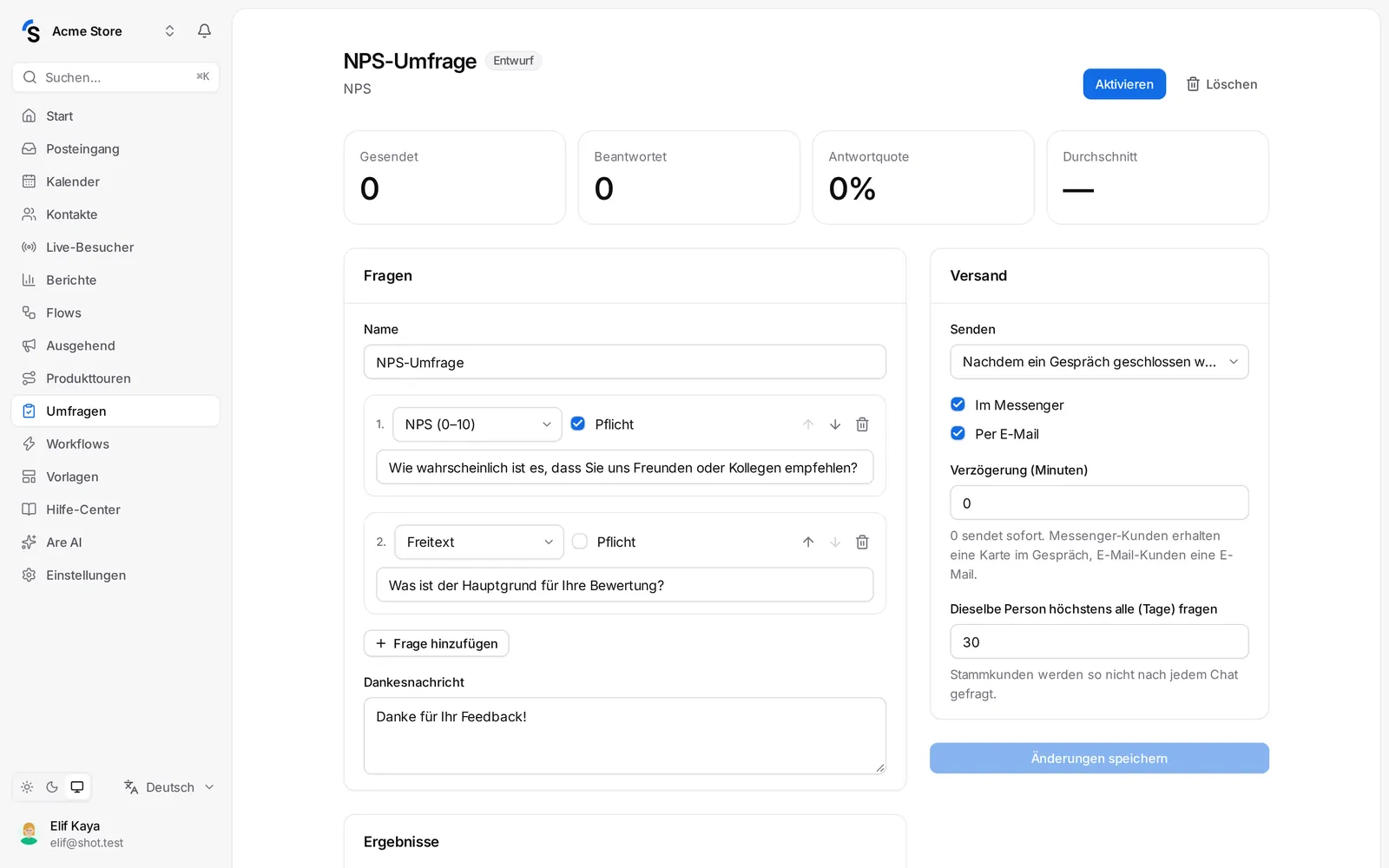The image size is (1389, 868).
Task: Disable the Im Messenger checkbox
Action: tap(958, 404)
